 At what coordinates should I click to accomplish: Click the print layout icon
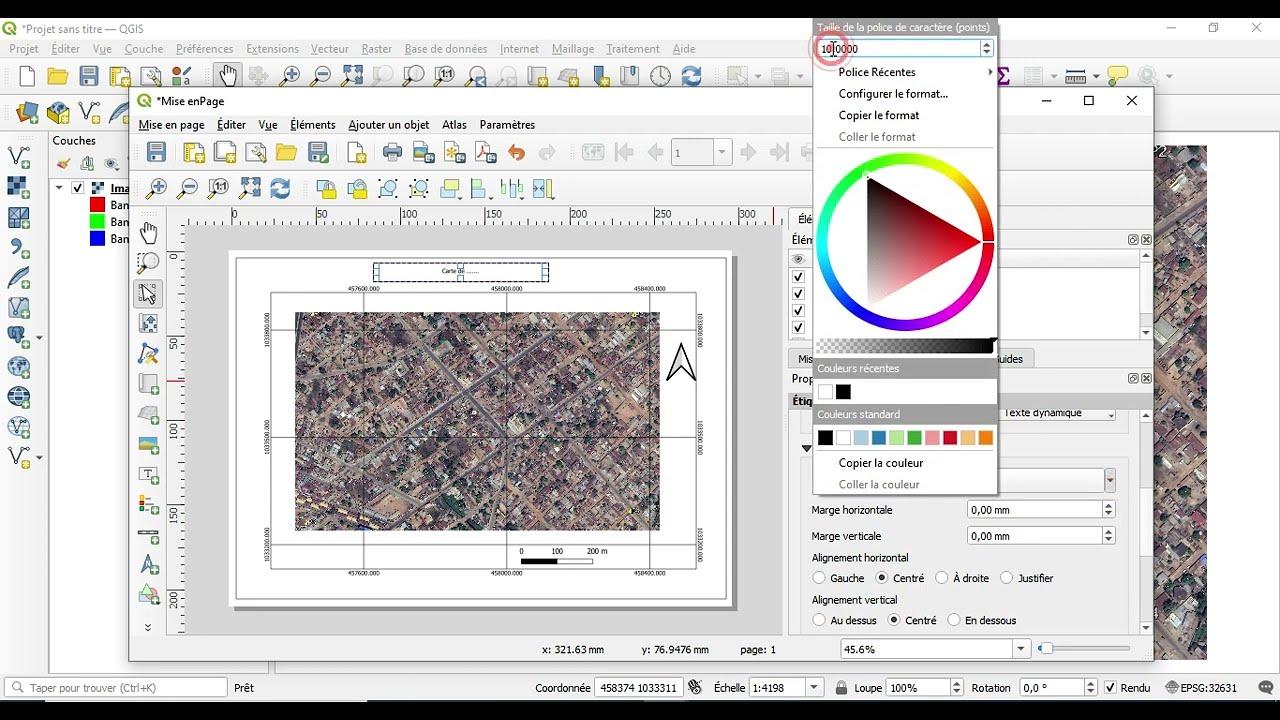393,153
